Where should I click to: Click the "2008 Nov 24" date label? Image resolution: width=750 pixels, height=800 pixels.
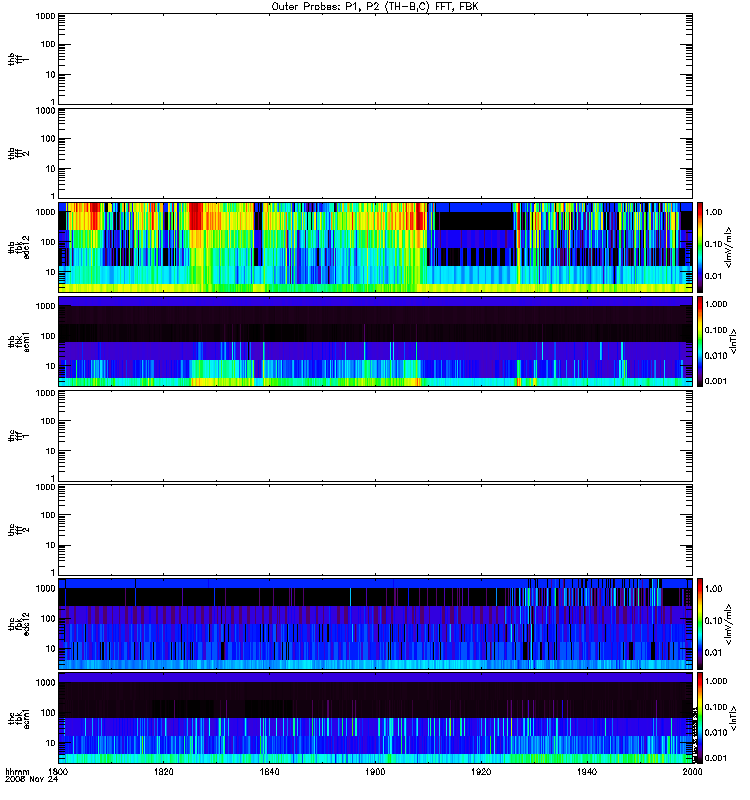pyautogui.click(x=32, y=780)
